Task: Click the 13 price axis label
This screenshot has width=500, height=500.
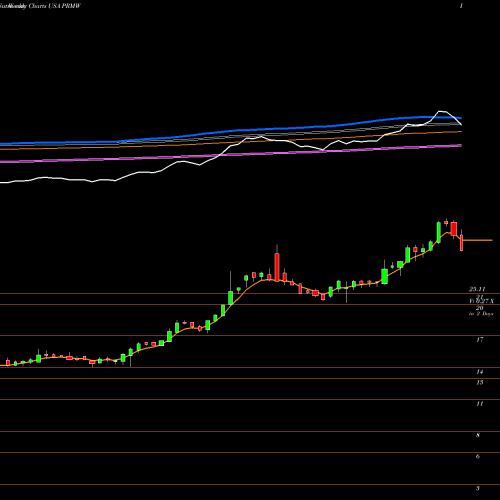Action: tap(480, 382)
